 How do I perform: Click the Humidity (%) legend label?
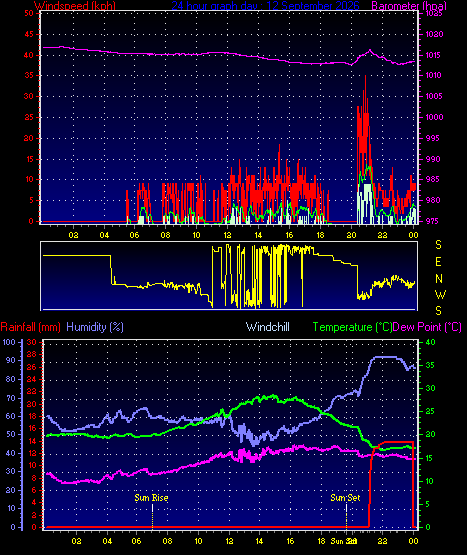click(x=95, y=327)
